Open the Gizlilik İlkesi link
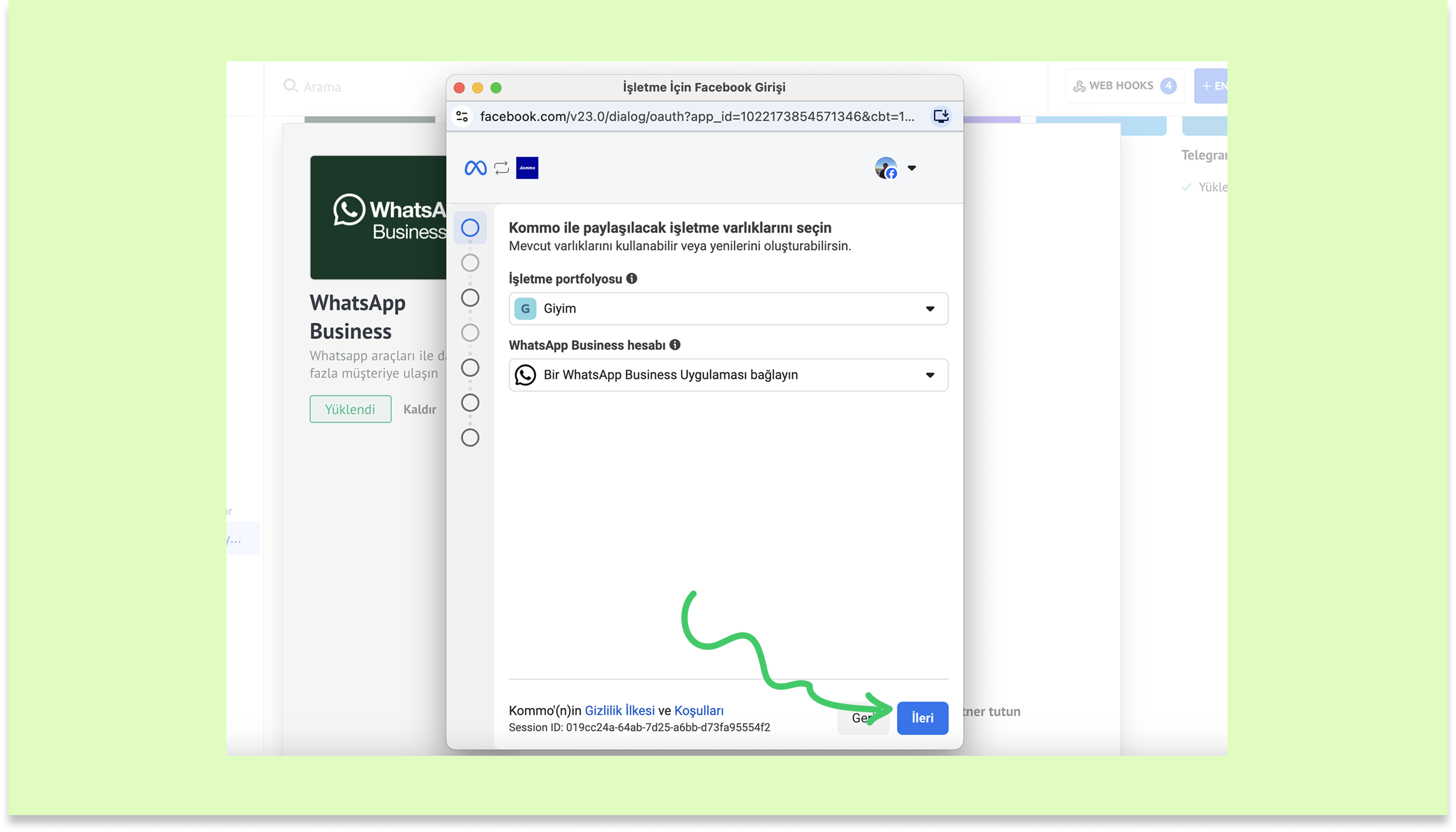Image resolution: width=1456 pixels, height=832 pixels. click(x=619, y=710)
